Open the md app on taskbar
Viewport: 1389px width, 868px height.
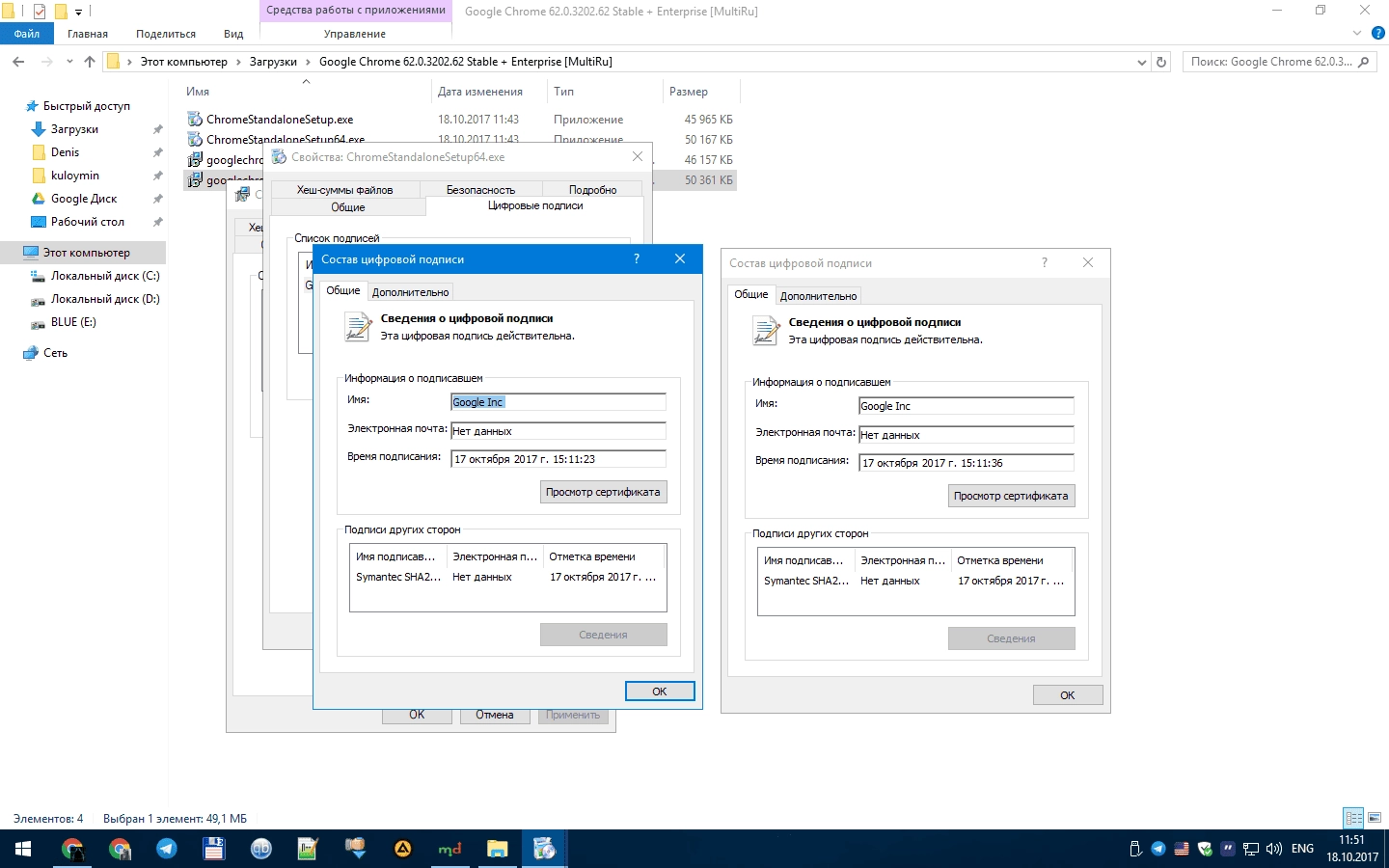(x=449, y=849)
